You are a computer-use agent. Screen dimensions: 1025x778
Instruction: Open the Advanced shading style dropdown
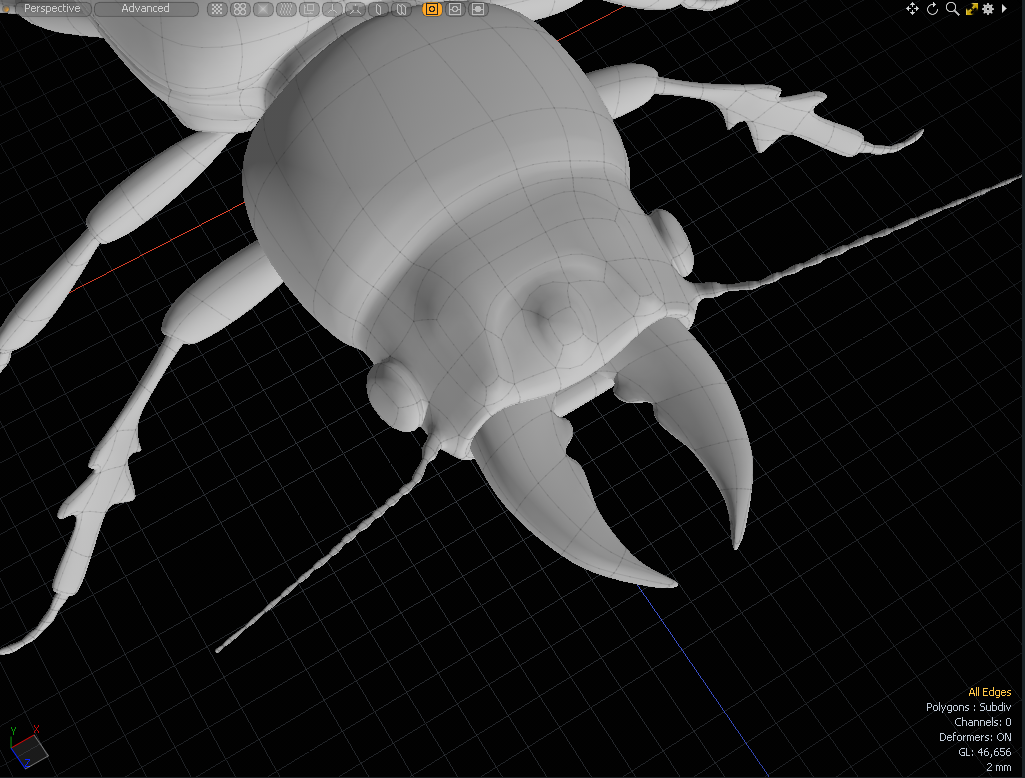click(146, 9)
